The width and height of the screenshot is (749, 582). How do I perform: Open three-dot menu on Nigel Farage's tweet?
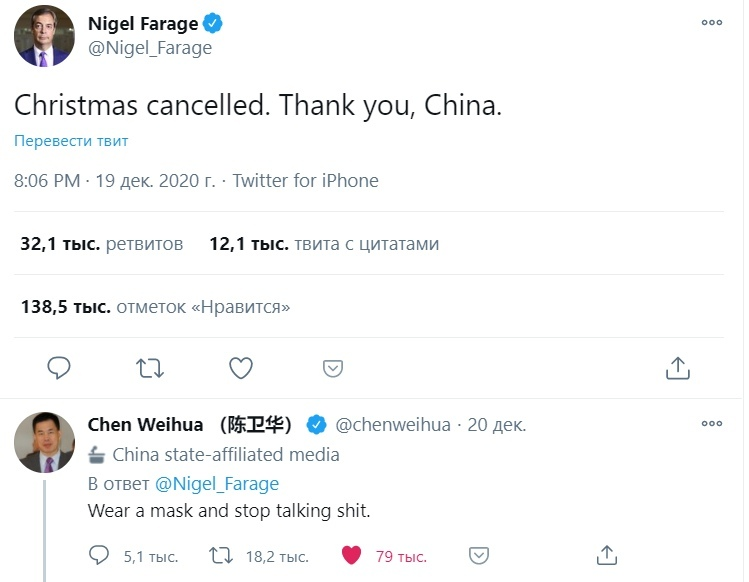tap(712, 23)
